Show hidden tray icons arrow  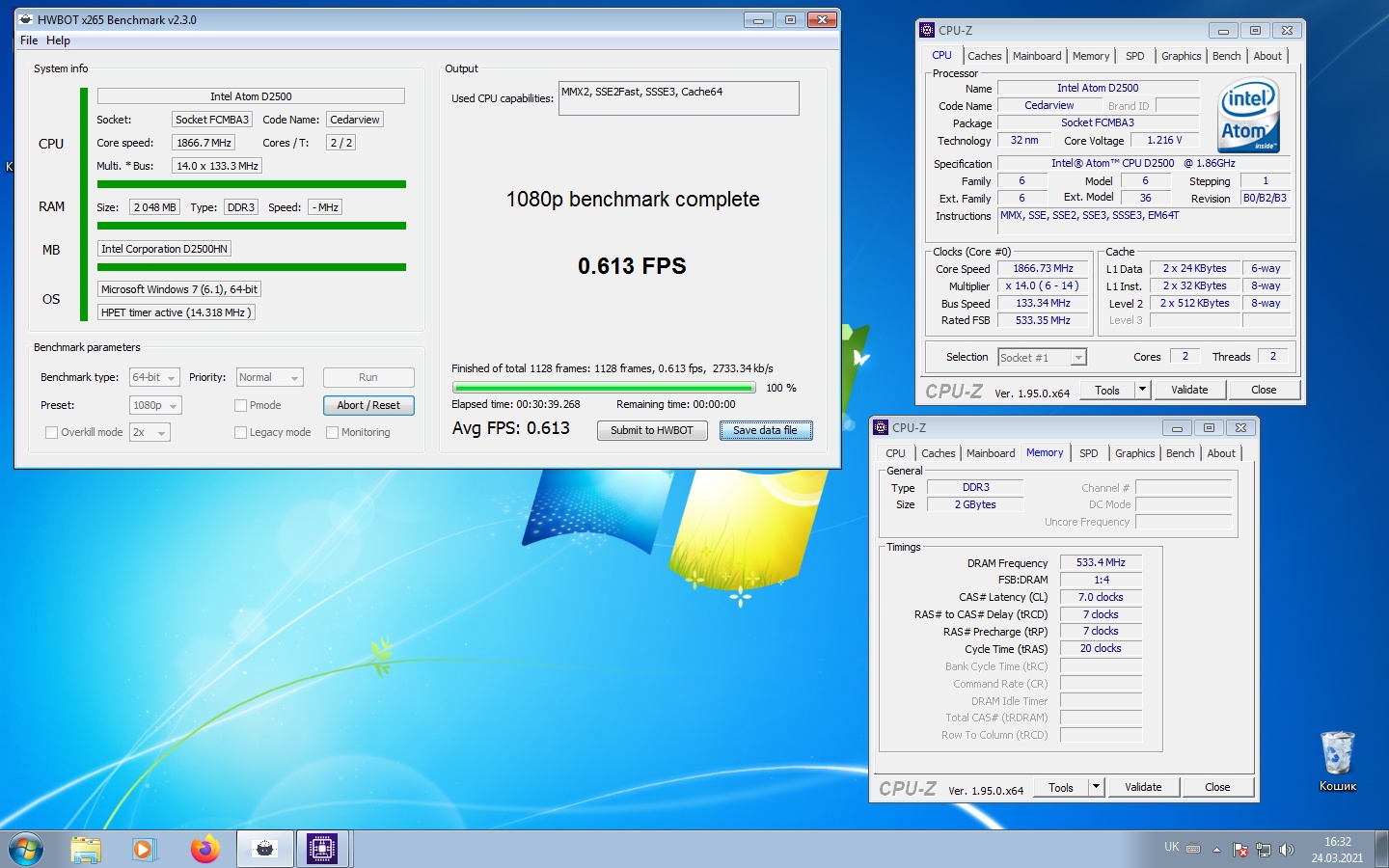coord(1216,850)
